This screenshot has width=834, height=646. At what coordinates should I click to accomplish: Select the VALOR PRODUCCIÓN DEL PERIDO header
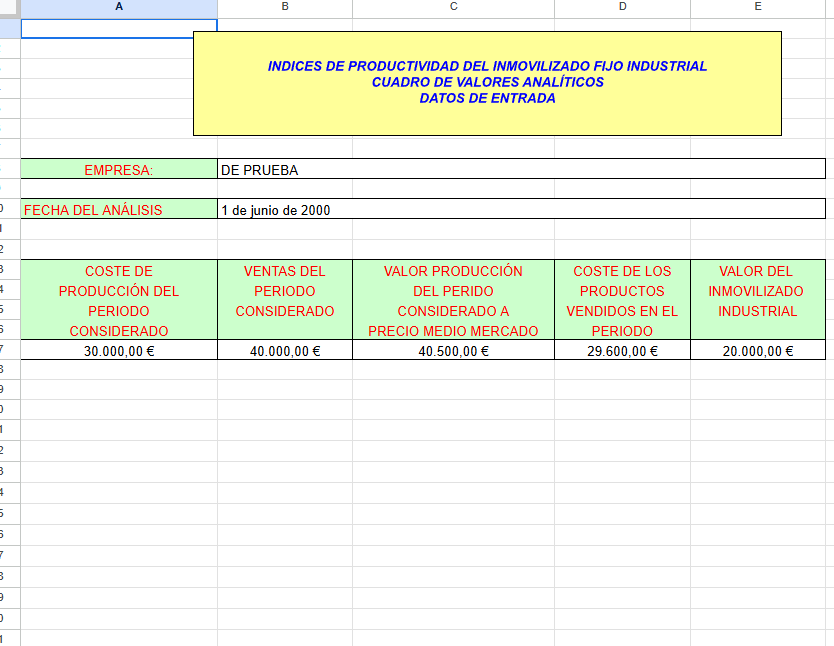pos(453,300)
